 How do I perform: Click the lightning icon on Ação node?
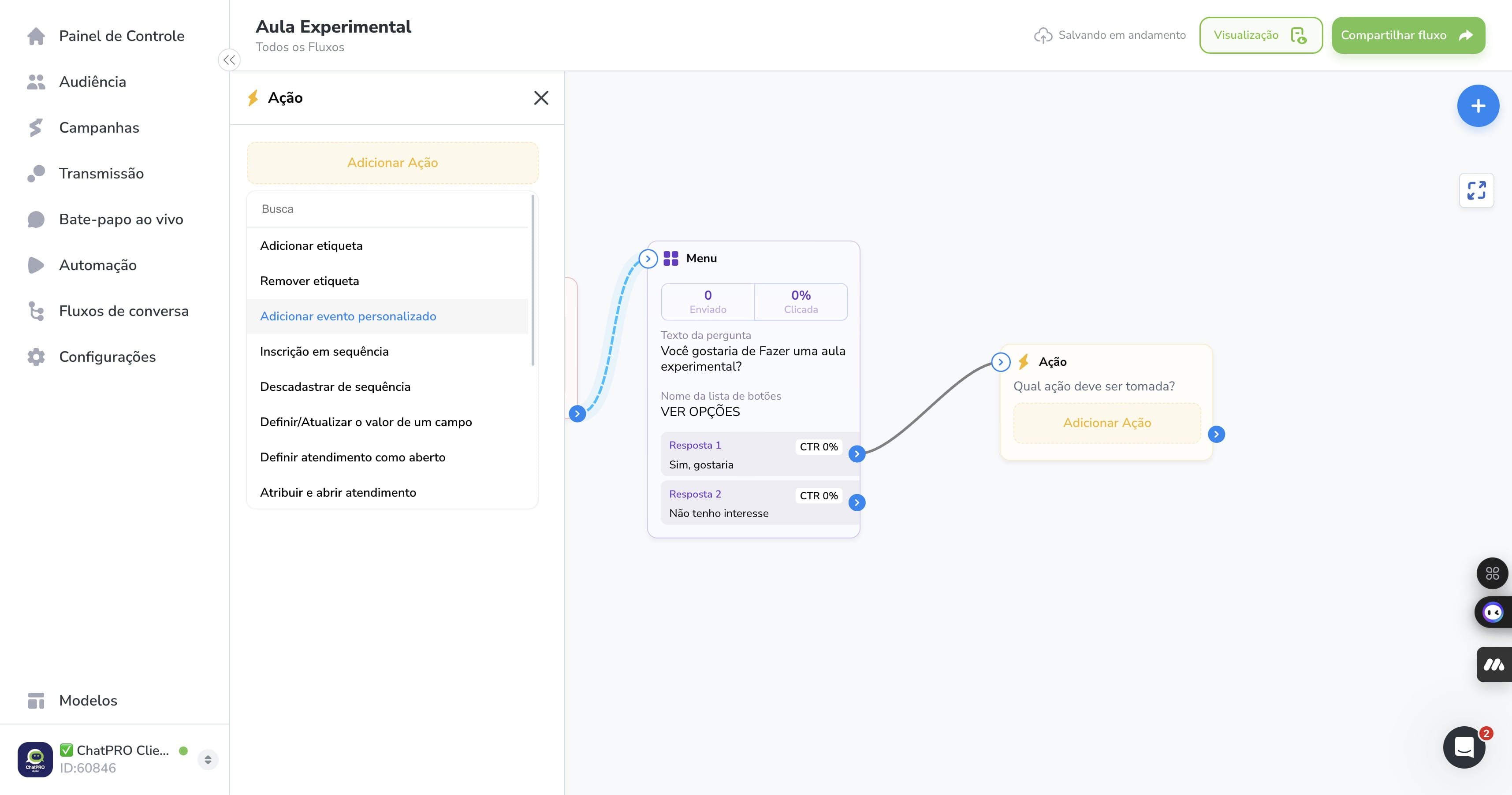(1024, 361)
